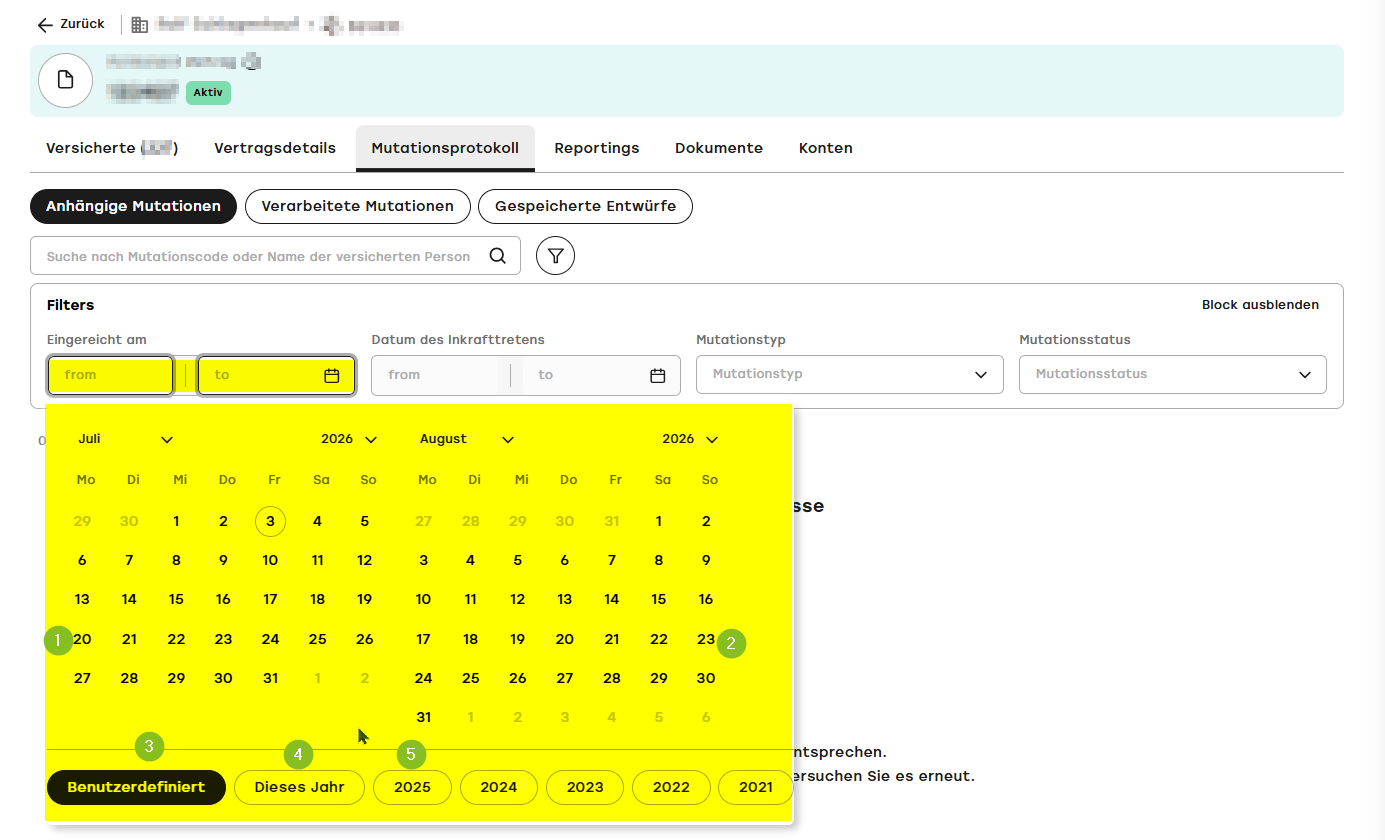Viewport: 1385px width, 840px height.
Task: Select the Verarbeitete Mutationen pill
Action: coord(357,206)
